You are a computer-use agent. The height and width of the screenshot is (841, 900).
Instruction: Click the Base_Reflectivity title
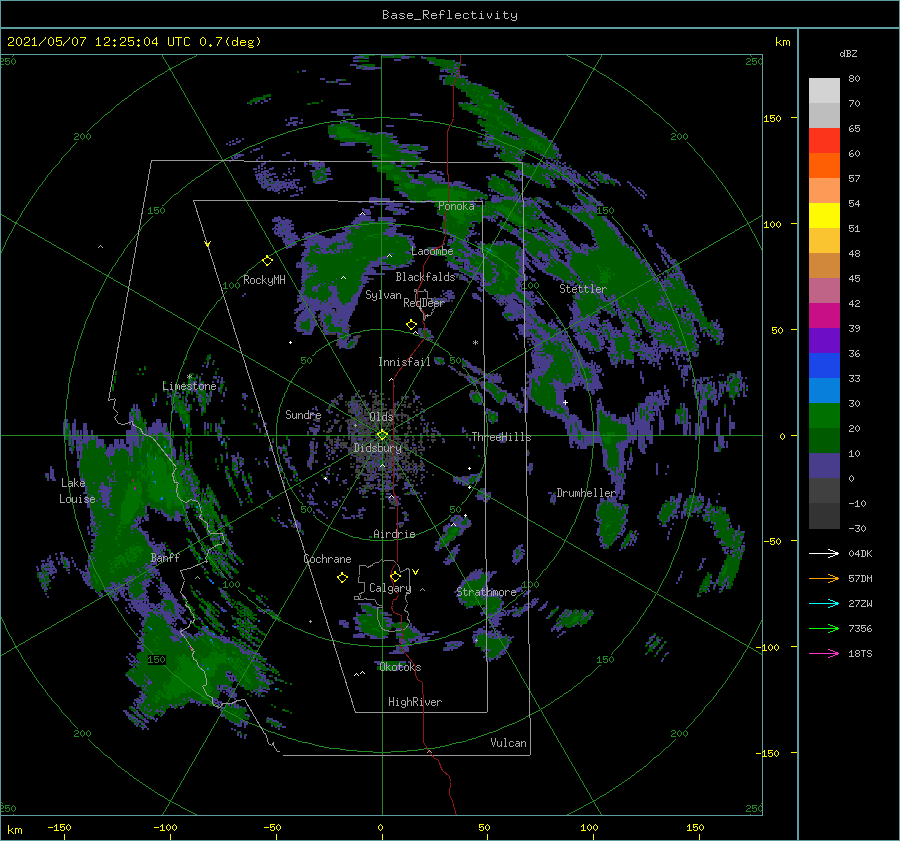coord(450,15)
